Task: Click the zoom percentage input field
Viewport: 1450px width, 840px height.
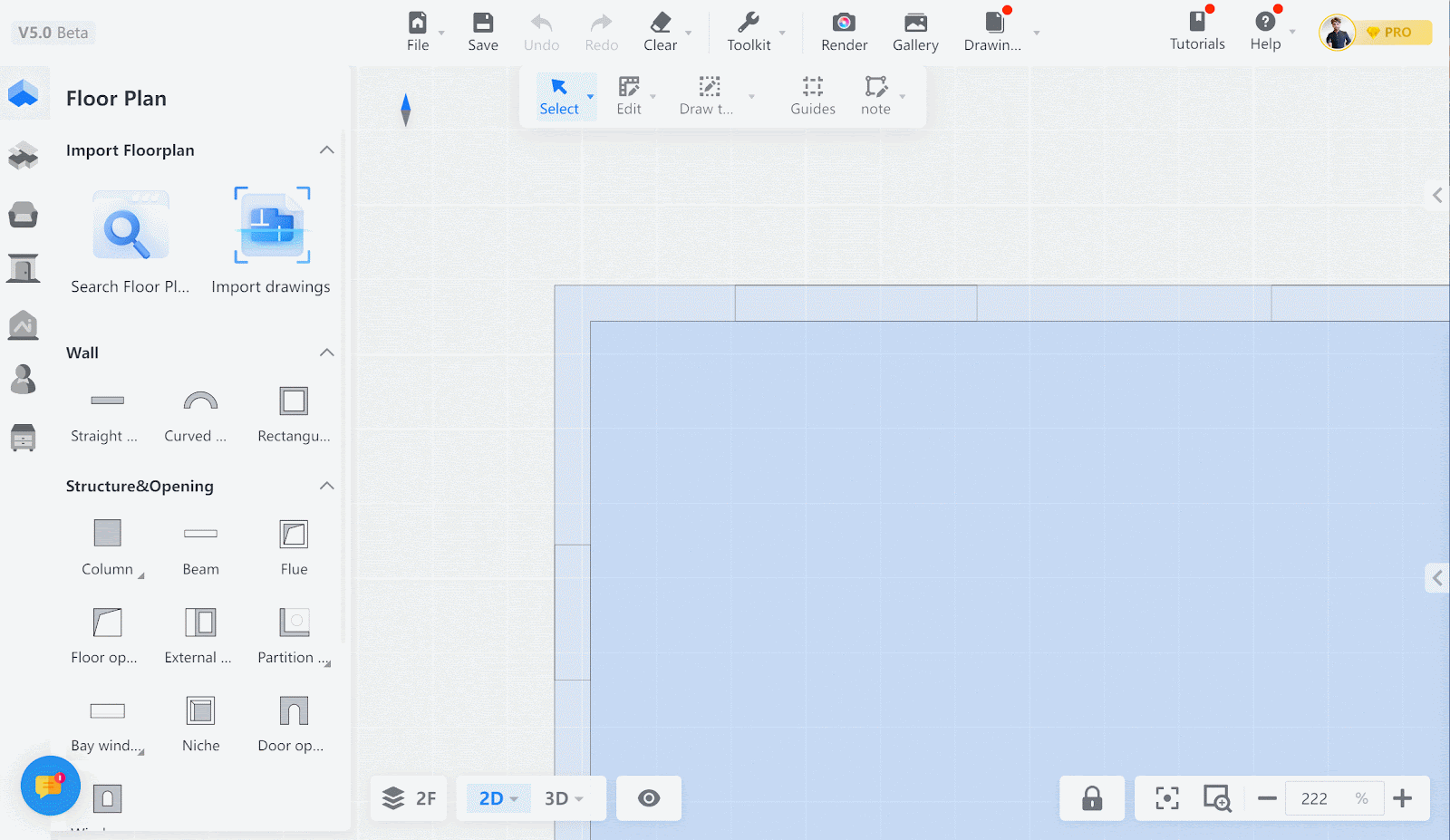Action: coord(1314,798)
